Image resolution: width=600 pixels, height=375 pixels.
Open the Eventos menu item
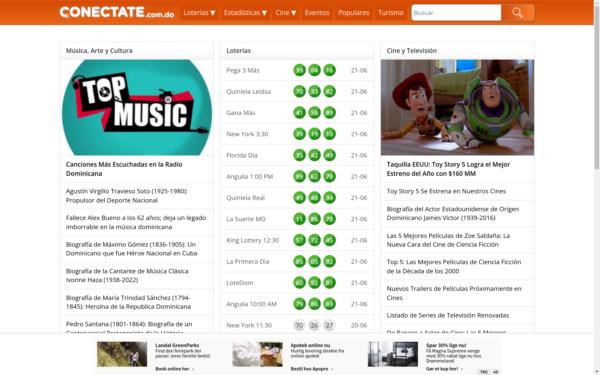317,13
